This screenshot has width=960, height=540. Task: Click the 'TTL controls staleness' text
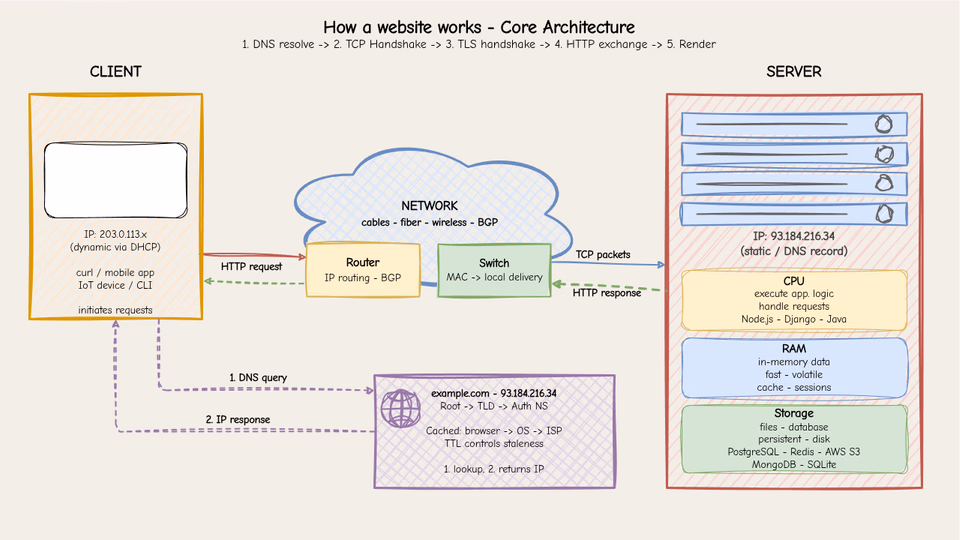[x=494, y=443]
